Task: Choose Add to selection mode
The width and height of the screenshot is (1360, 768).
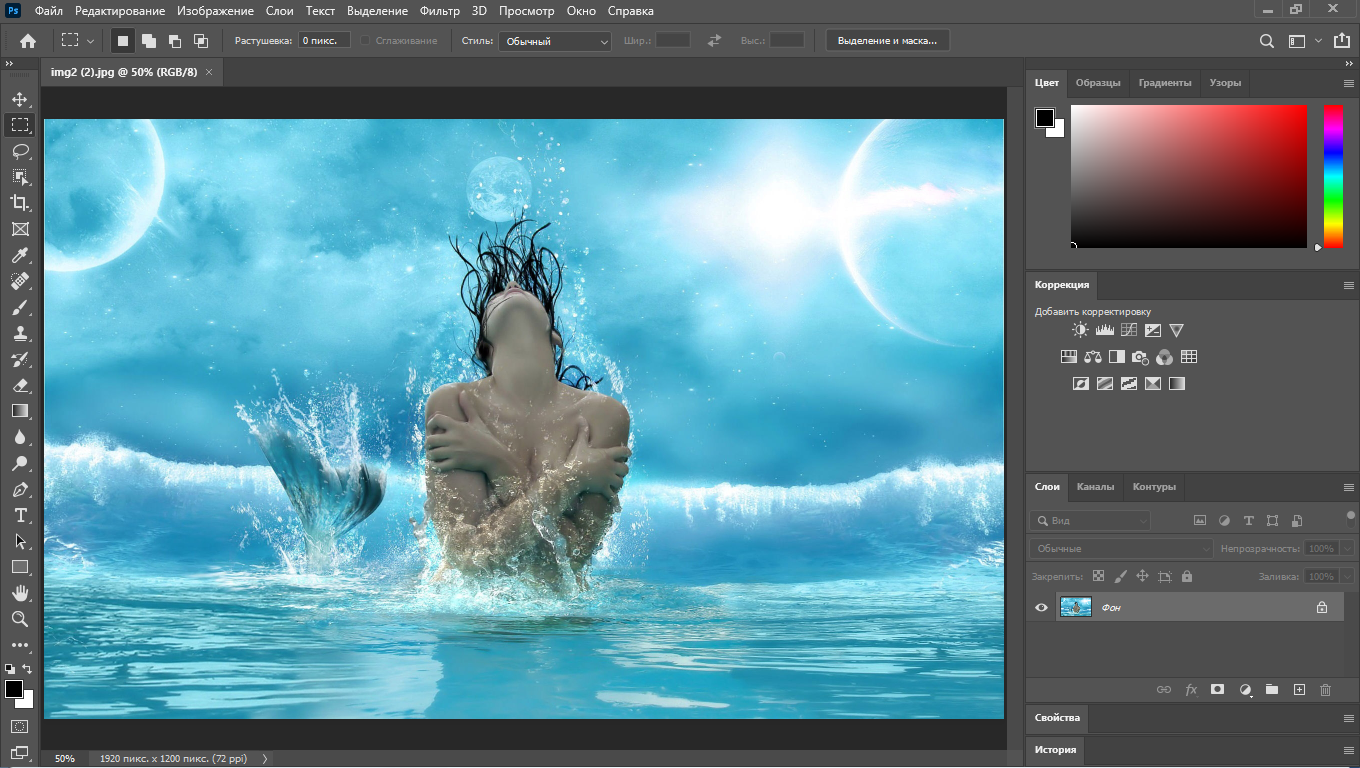Action: 149,41
